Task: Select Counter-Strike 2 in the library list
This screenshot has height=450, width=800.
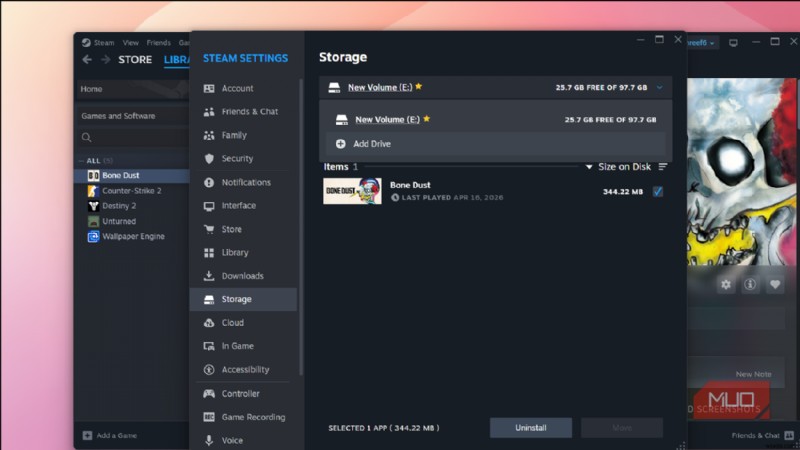Action: click(x=133, y=191)
